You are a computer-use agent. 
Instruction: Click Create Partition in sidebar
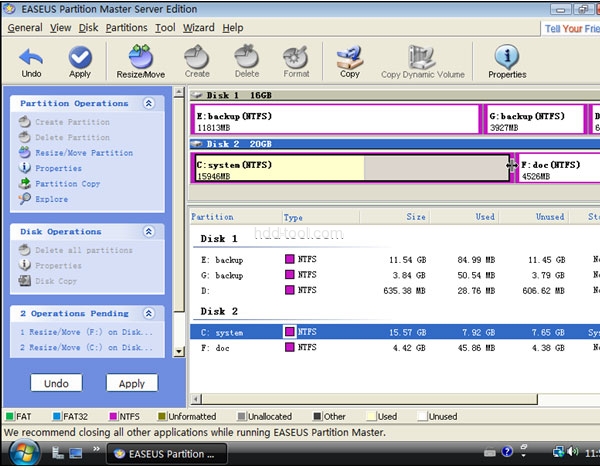click(x=64, y=122)
